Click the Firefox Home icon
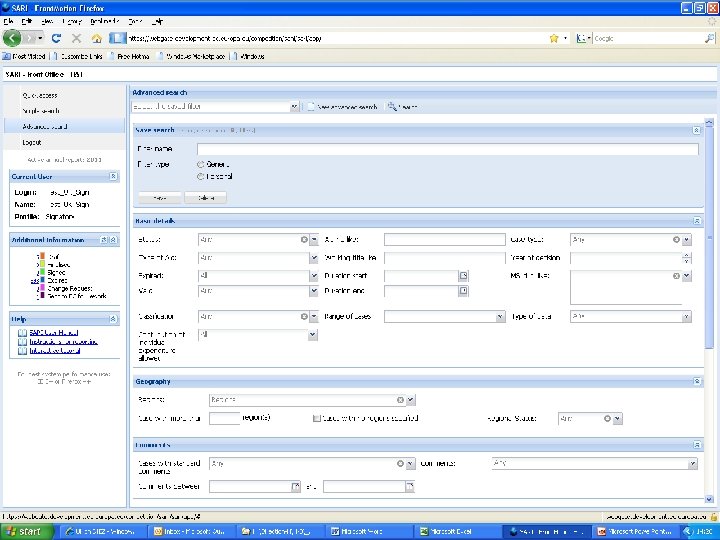 [x=96, y=39]
